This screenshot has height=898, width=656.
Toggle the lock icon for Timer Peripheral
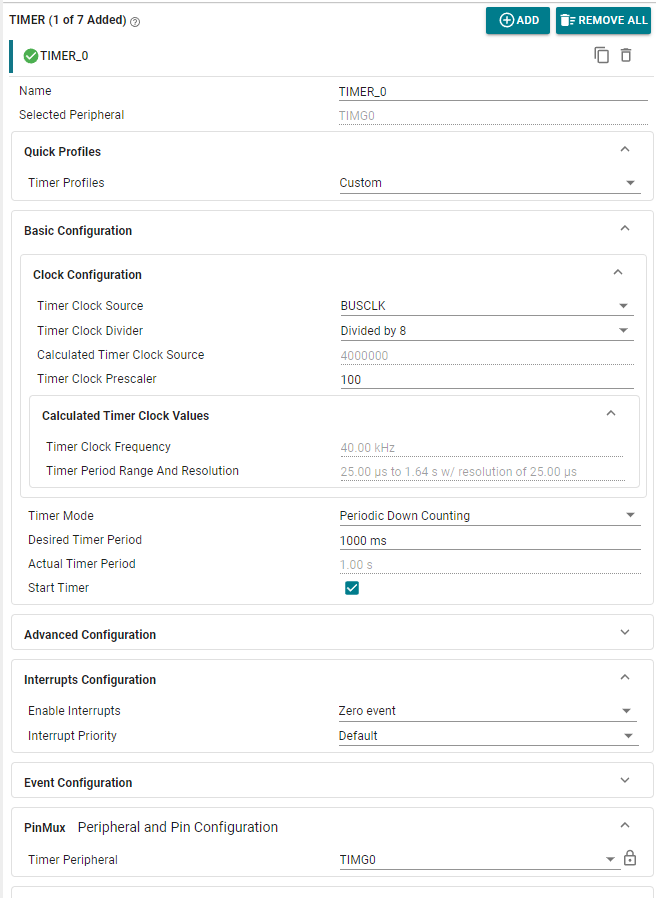pyautogui.click(x=630, y=858)
